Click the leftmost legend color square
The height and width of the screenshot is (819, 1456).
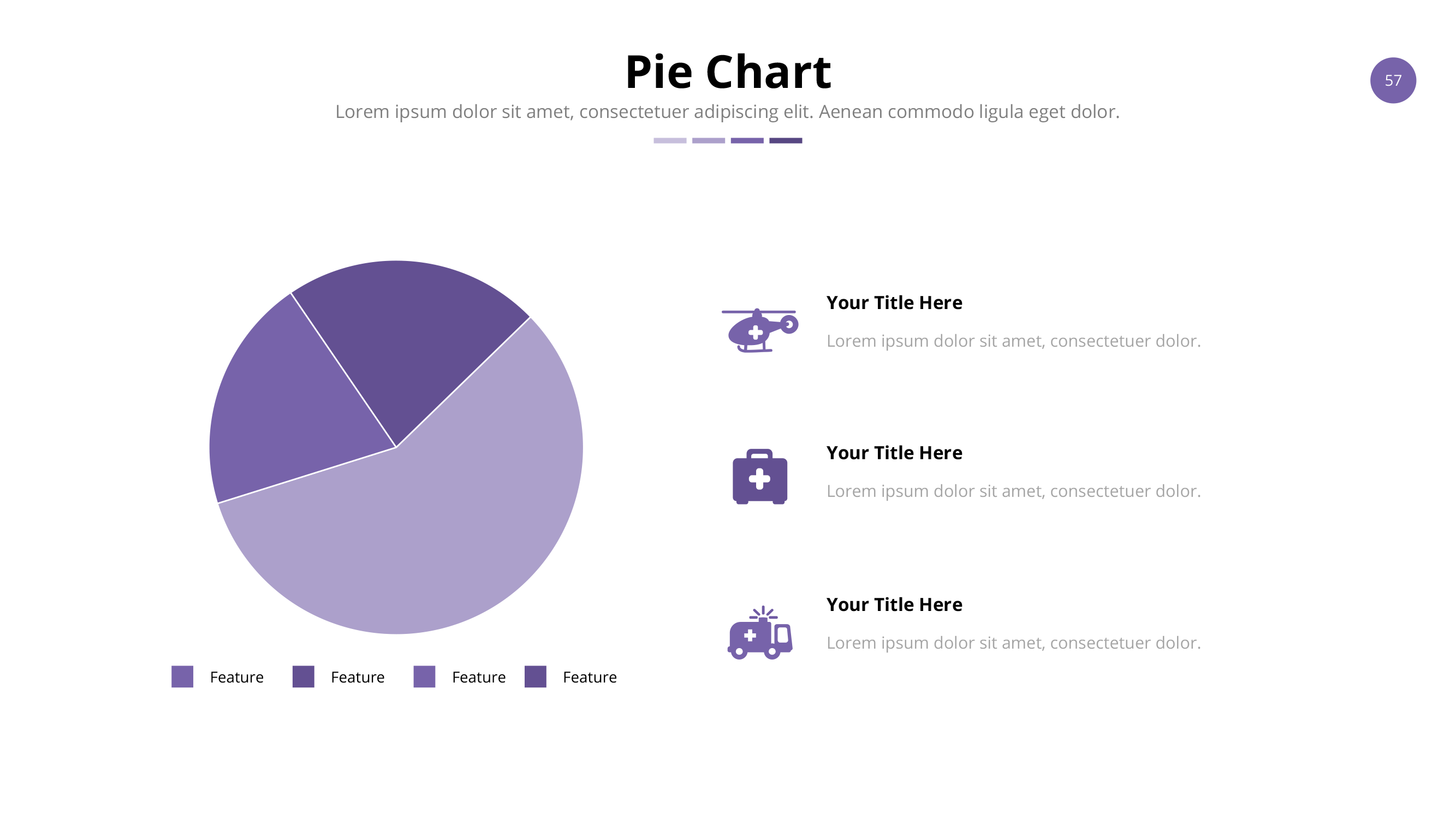pos(182,676)
